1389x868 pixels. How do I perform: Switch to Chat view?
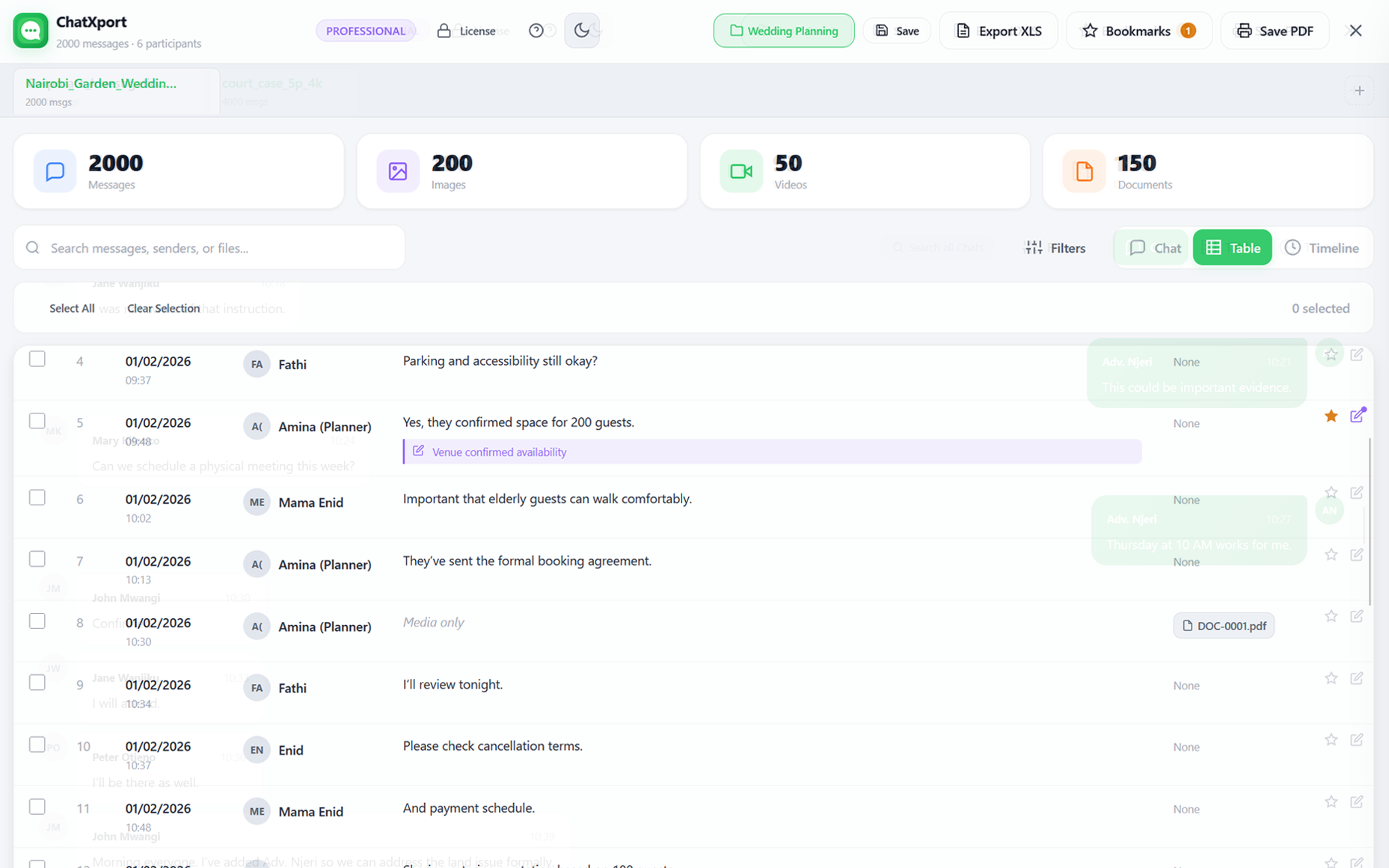(x=1155, y=248)
